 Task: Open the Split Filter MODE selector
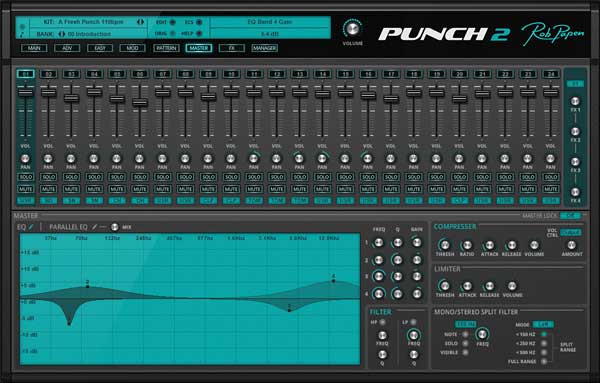tap(543, 324)
